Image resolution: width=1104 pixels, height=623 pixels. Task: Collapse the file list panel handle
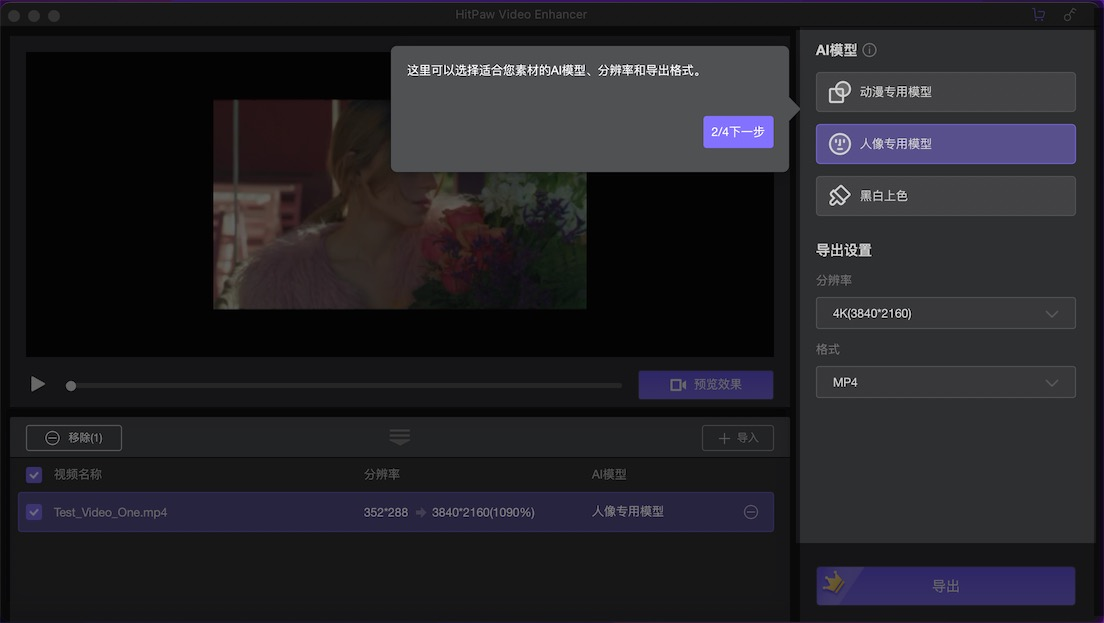point(399,437)
